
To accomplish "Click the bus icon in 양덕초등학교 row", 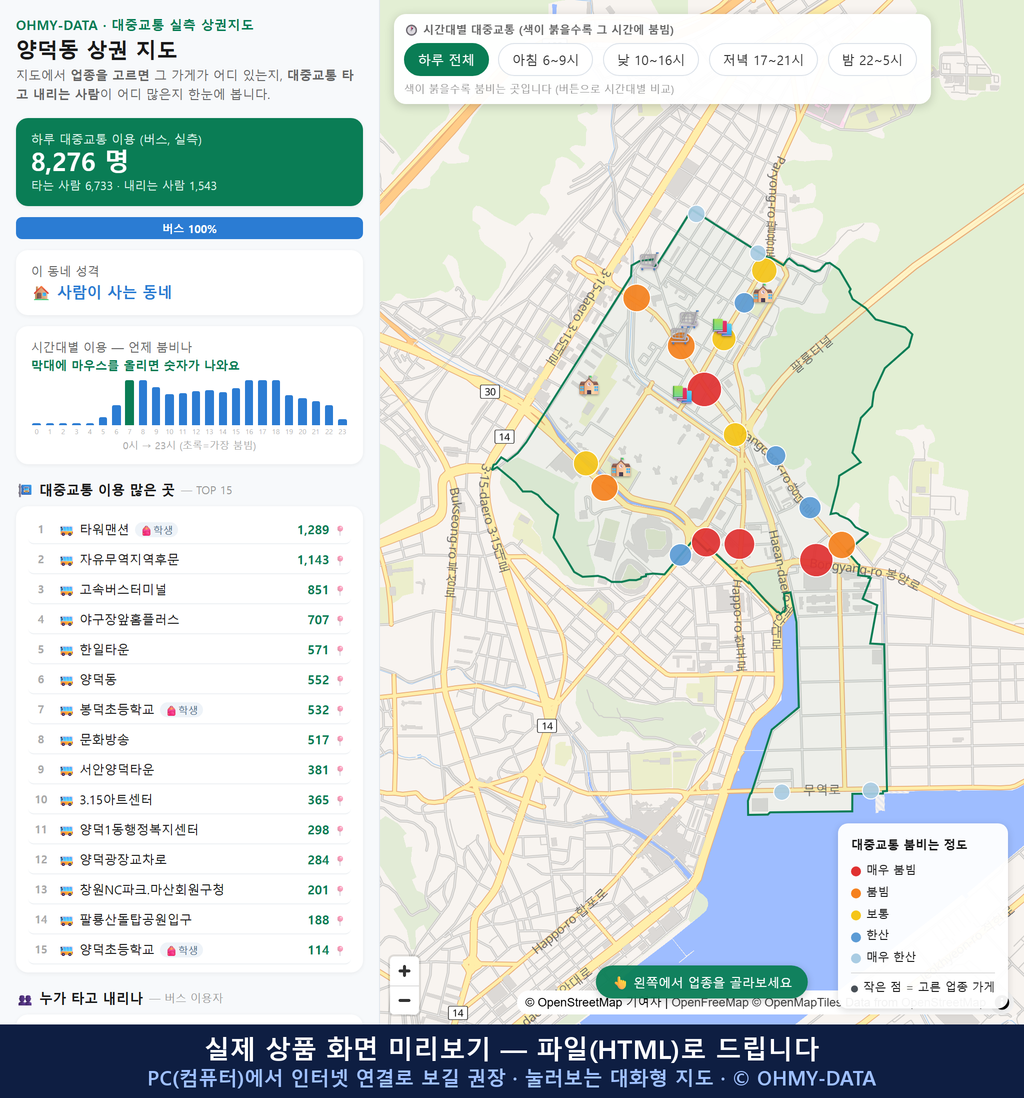I will (x=67, y=951).
